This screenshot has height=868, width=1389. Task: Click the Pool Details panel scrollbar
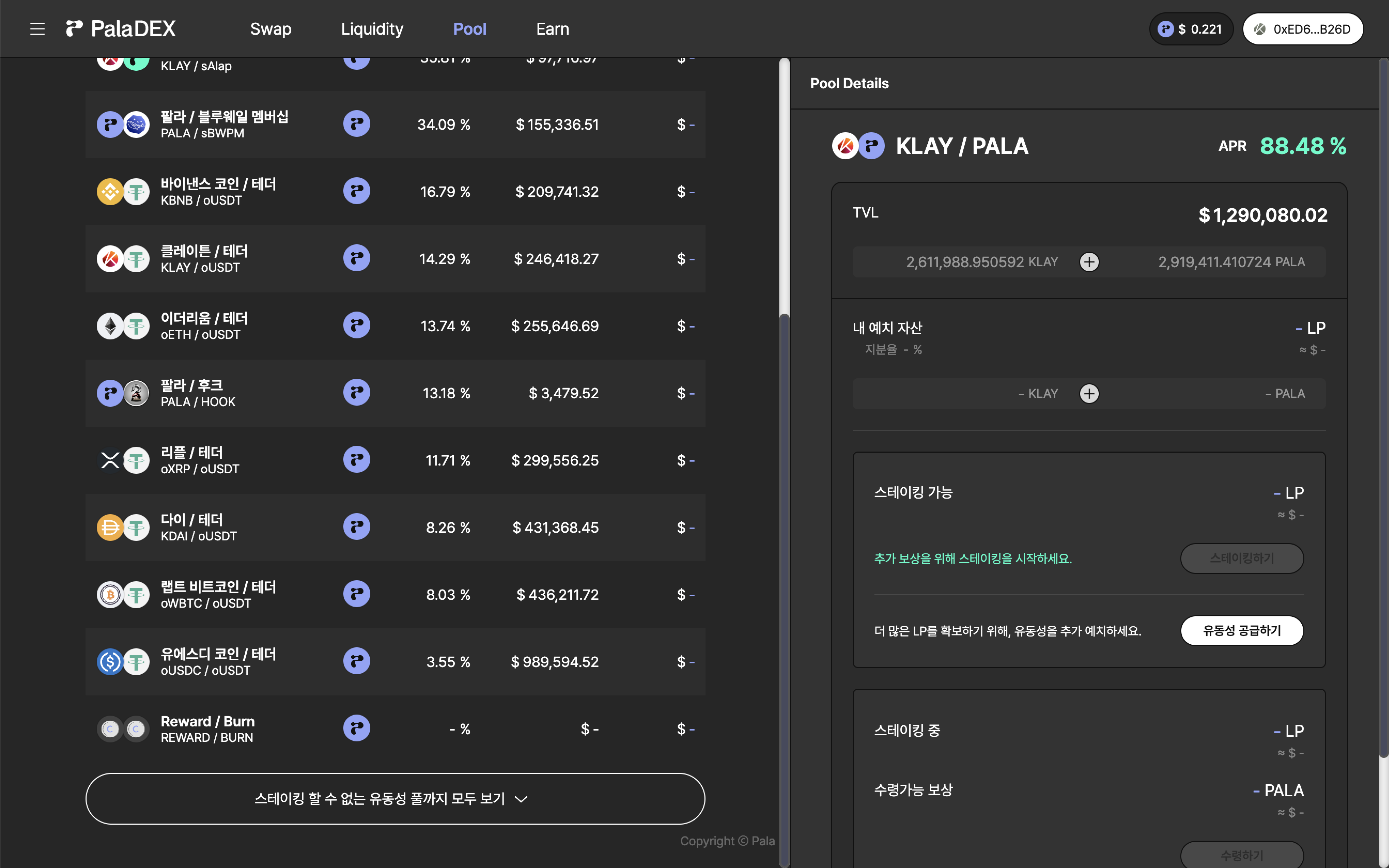(x=1383, y=408)
